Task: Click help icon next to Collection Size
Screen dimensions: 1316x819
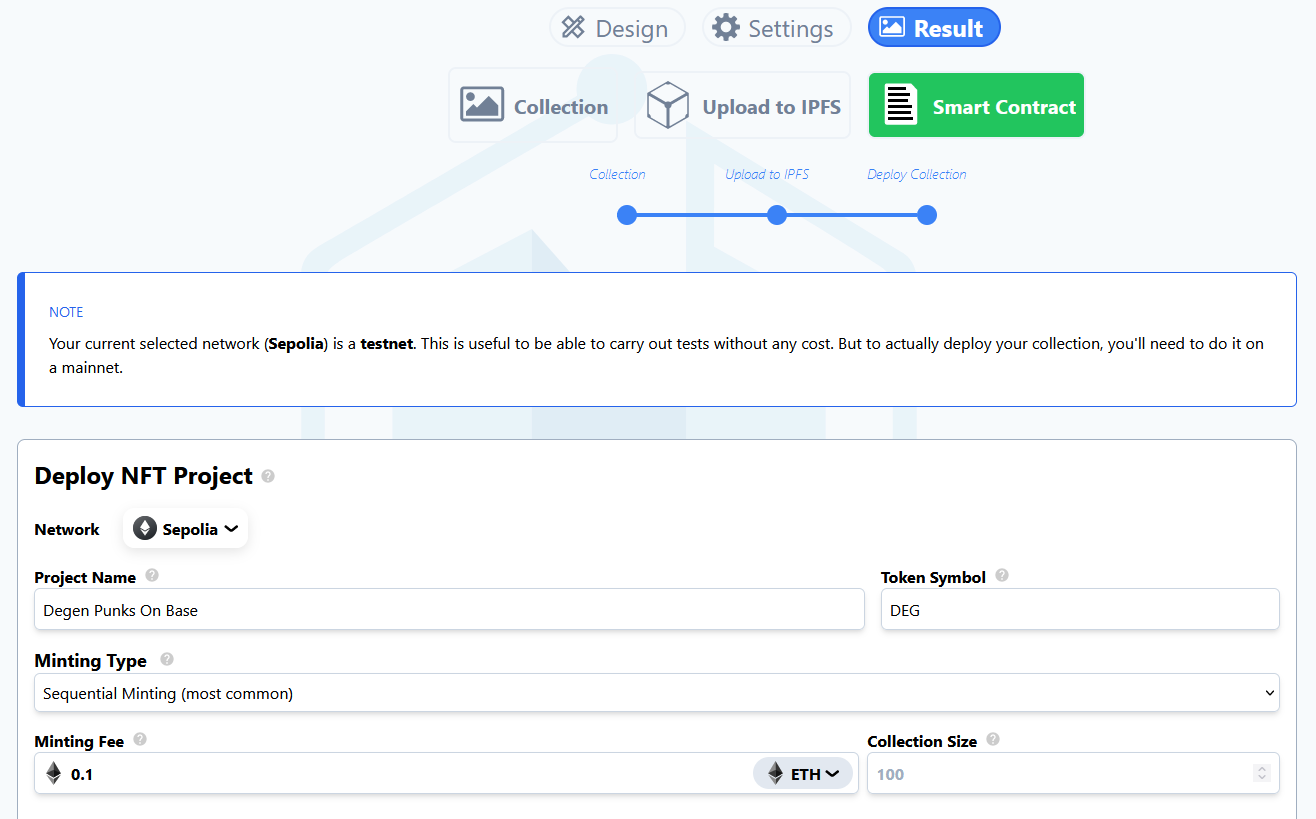Action: coord(993,740)
